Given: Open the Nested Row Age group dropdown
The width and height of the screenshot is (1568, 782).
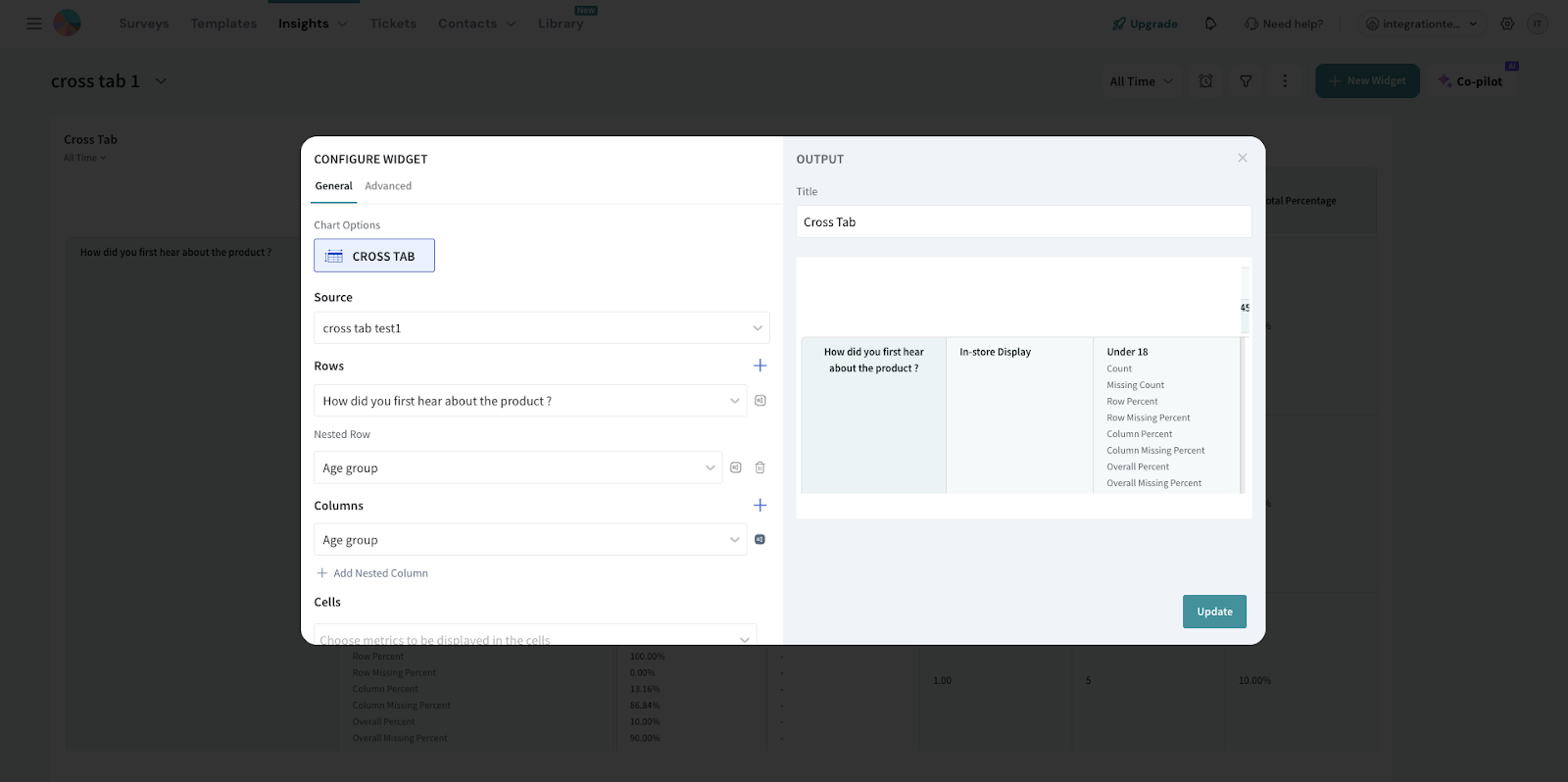Looking at the screenshot, I should point(517,468).
